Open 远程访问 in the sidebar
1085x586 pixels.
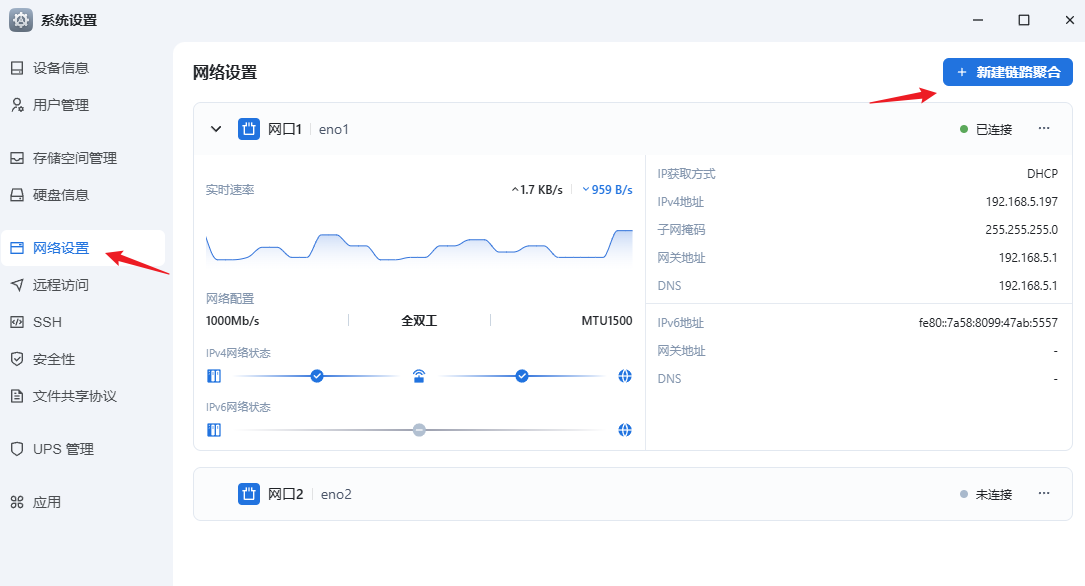pos(61,285)
